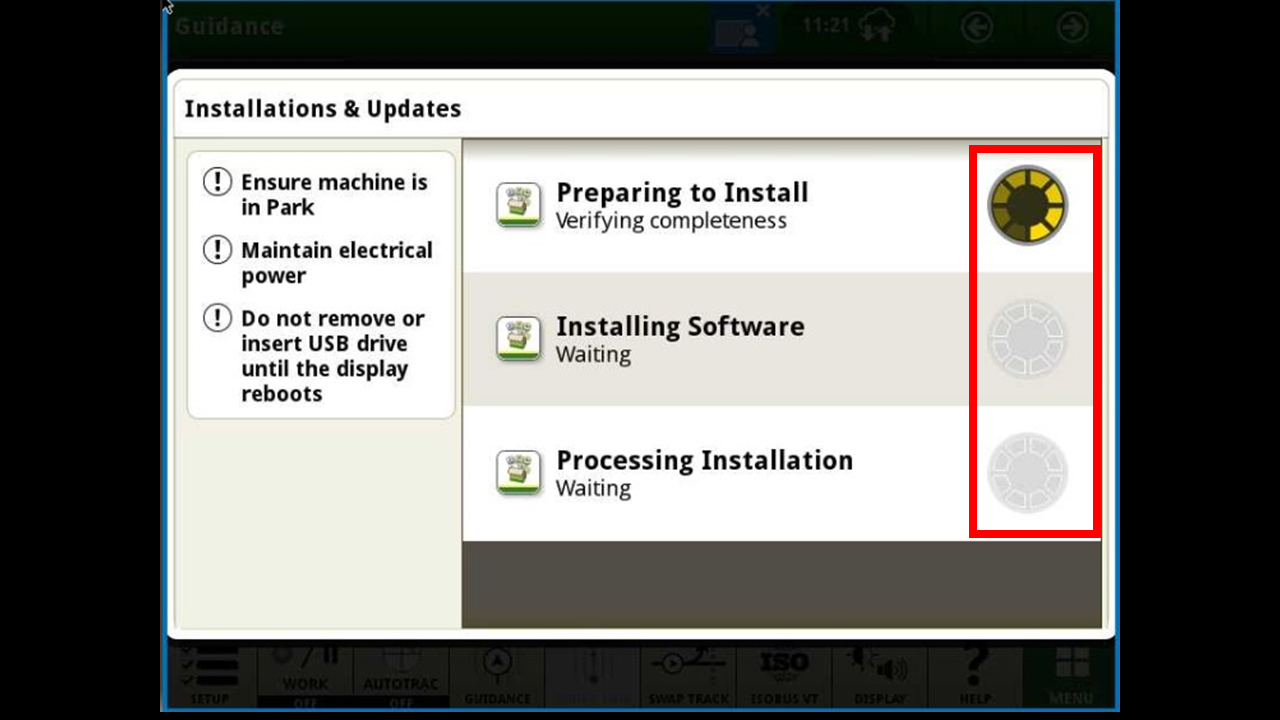Viewport: 1280px width, 720px height.
Task: Click the Installing Software package icon
Action: point(519,339)
